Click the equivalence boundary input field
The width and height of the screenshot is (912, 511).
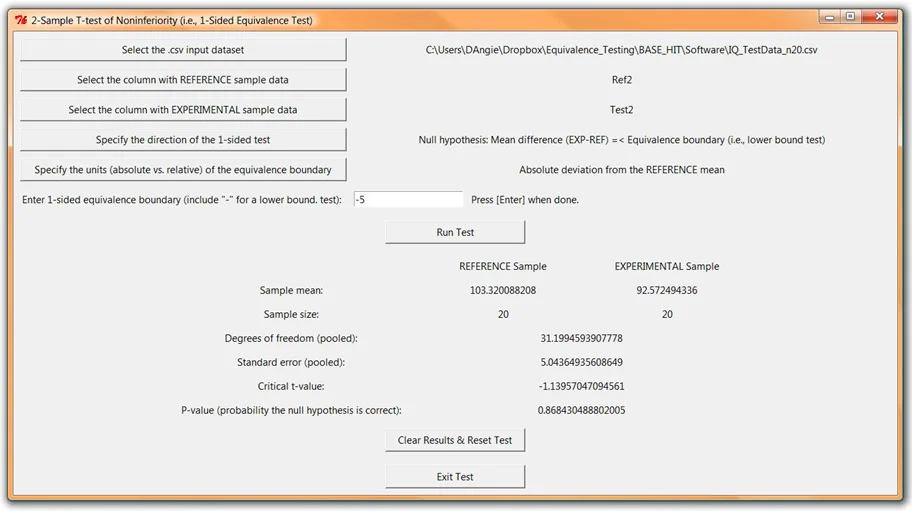coord(408,199)
